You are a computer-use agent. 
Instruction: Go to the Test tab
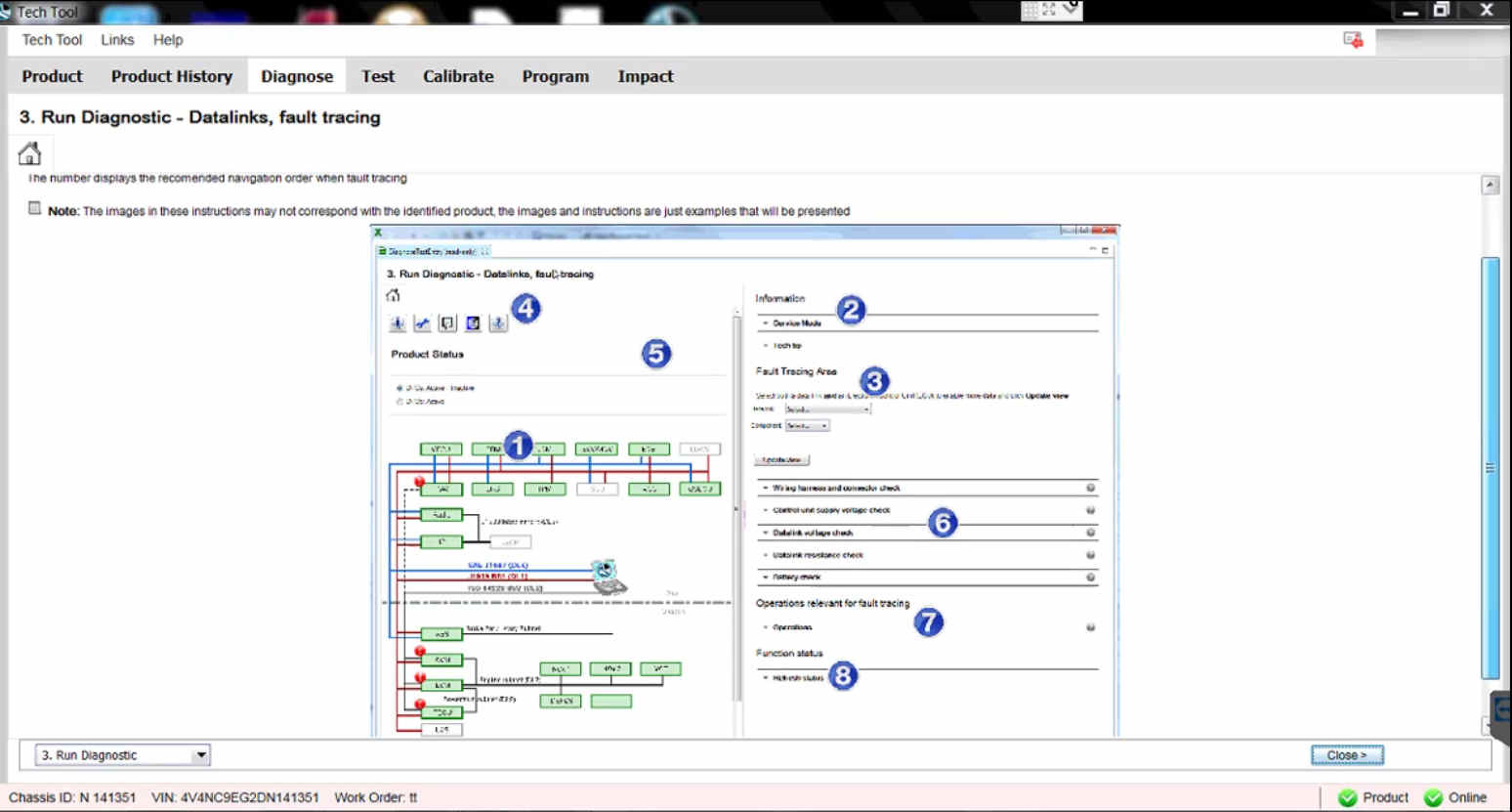coord(378,76)
